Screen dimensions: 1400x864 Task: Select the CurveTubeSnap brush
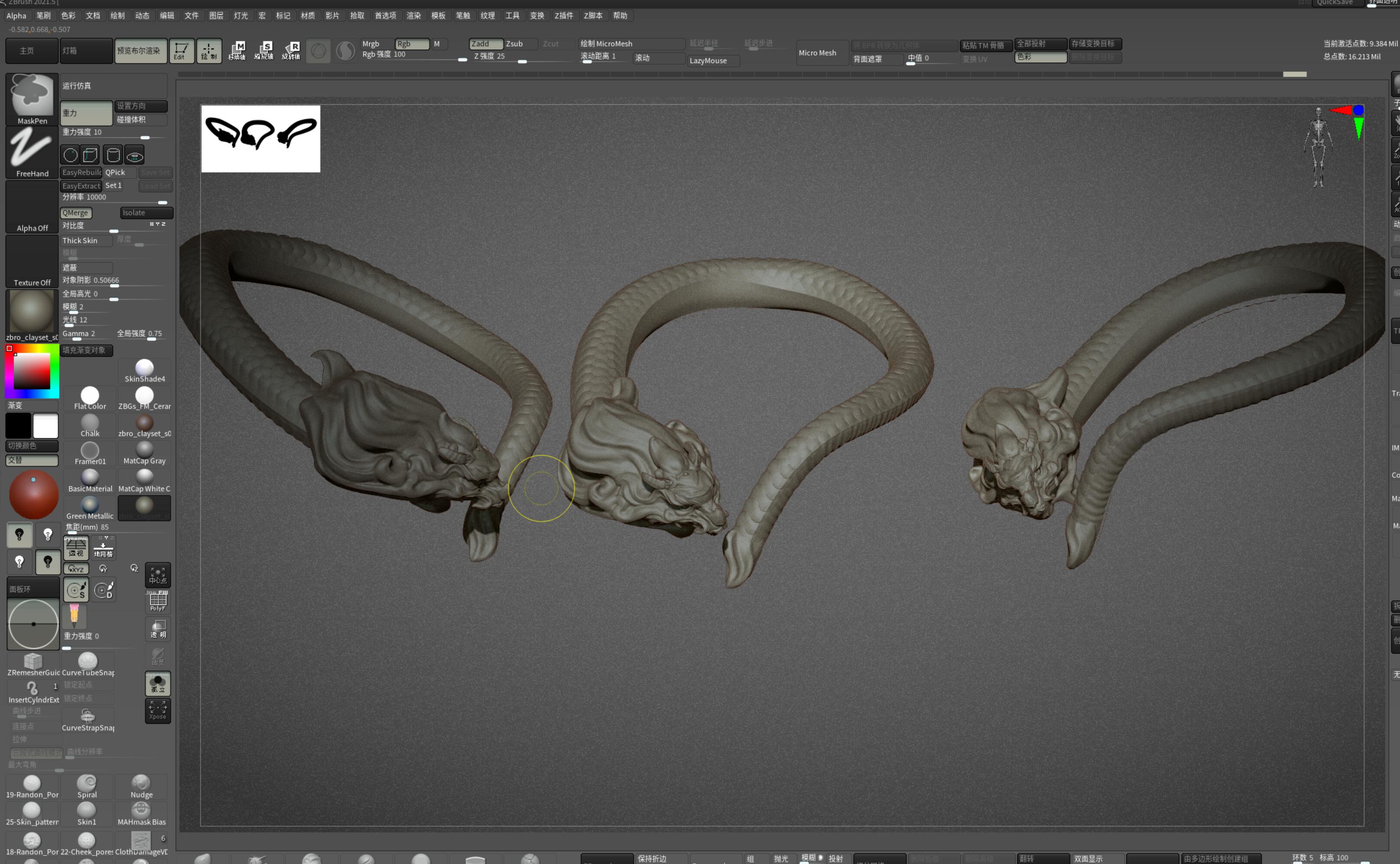pos(87,664)
